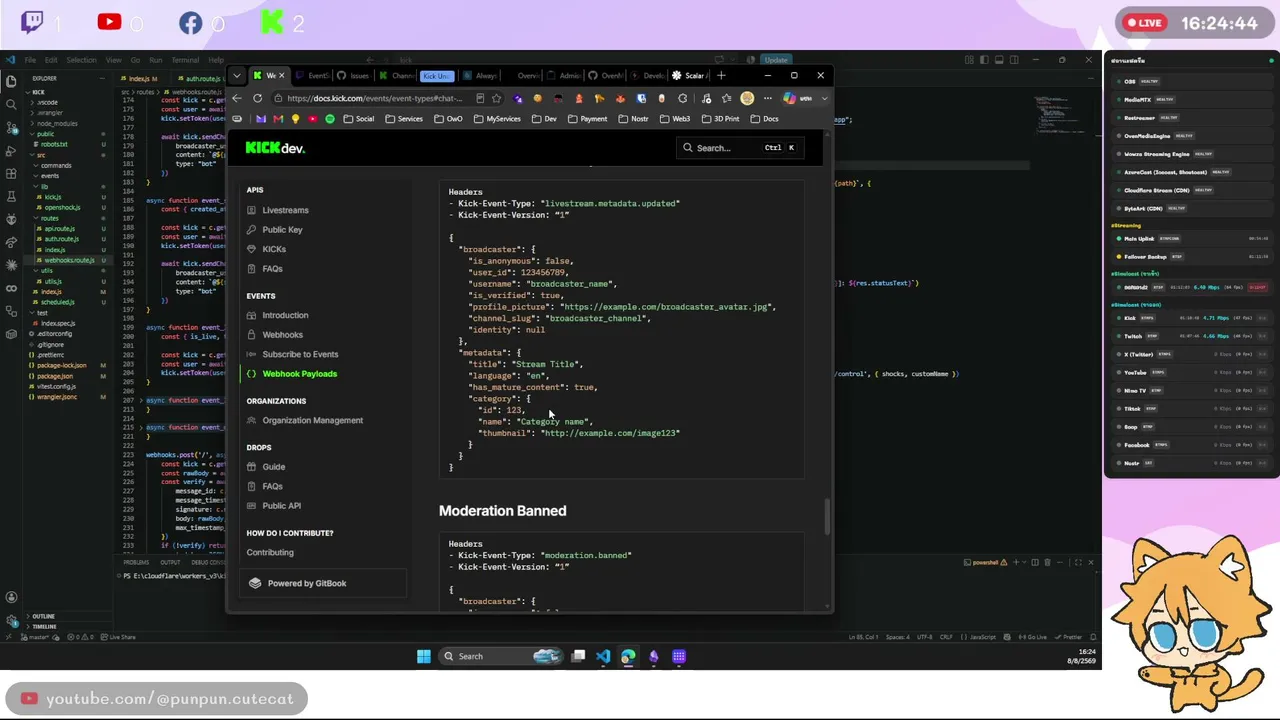Click the Moderation Banned heading
This screenshot has width=1280, height=720.
[x=502, y=511]
